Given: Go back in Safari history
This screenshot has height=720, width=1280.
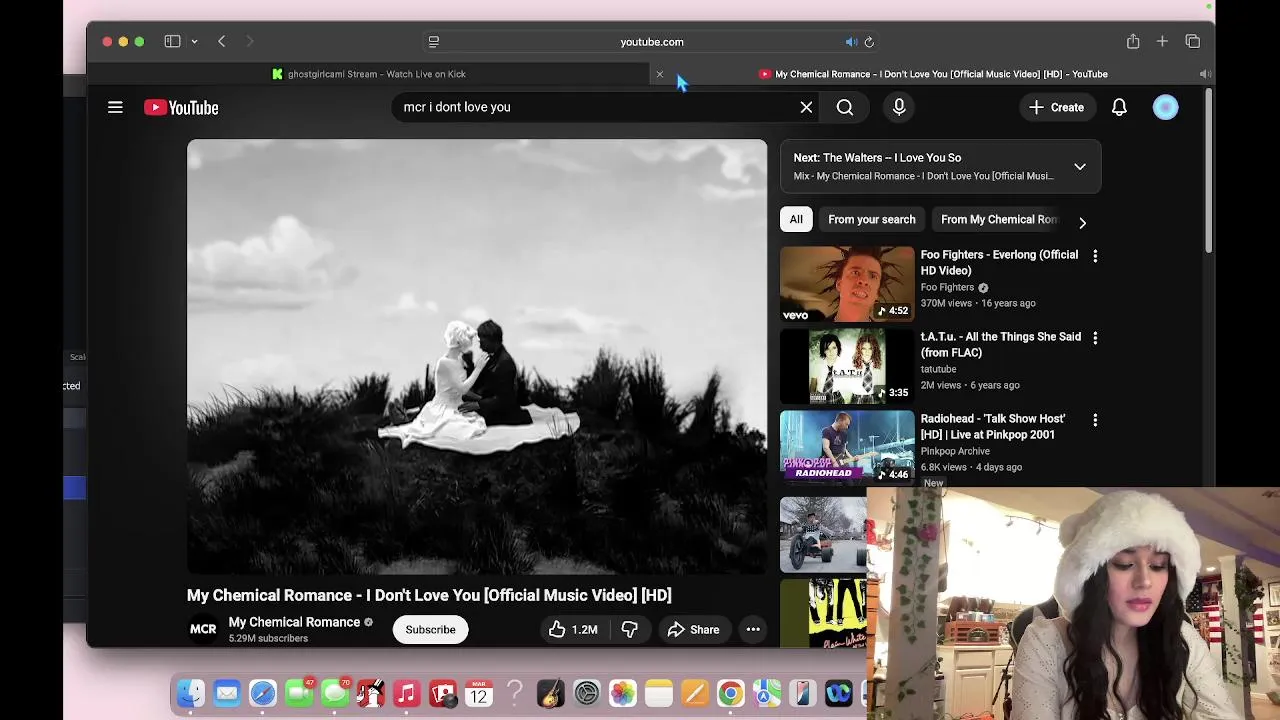Looking at the screenshot, I should (x=221, y=41).
